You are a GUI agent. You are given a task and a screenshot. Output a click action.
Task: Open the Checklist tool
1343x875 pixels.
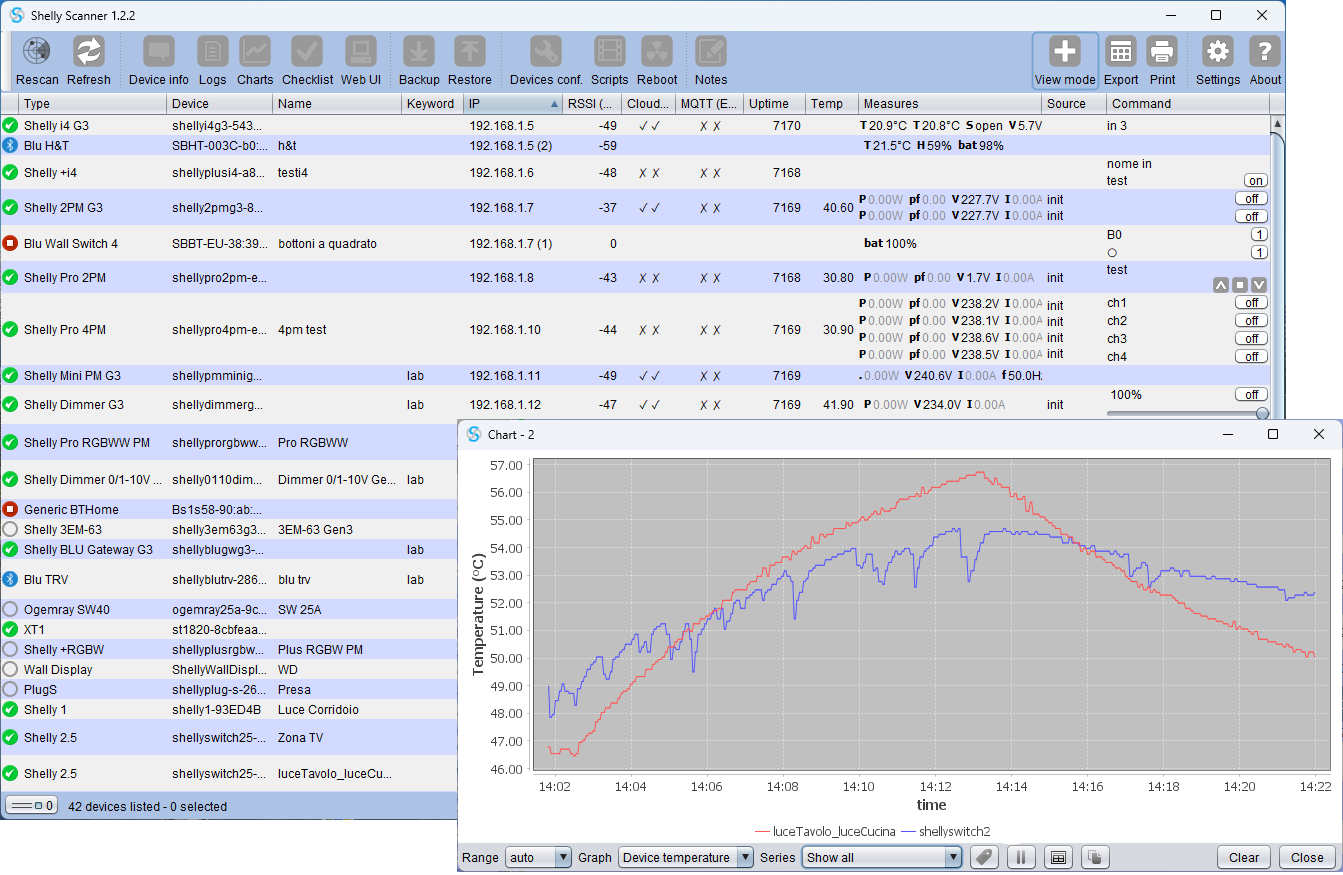tap(307, 61)
